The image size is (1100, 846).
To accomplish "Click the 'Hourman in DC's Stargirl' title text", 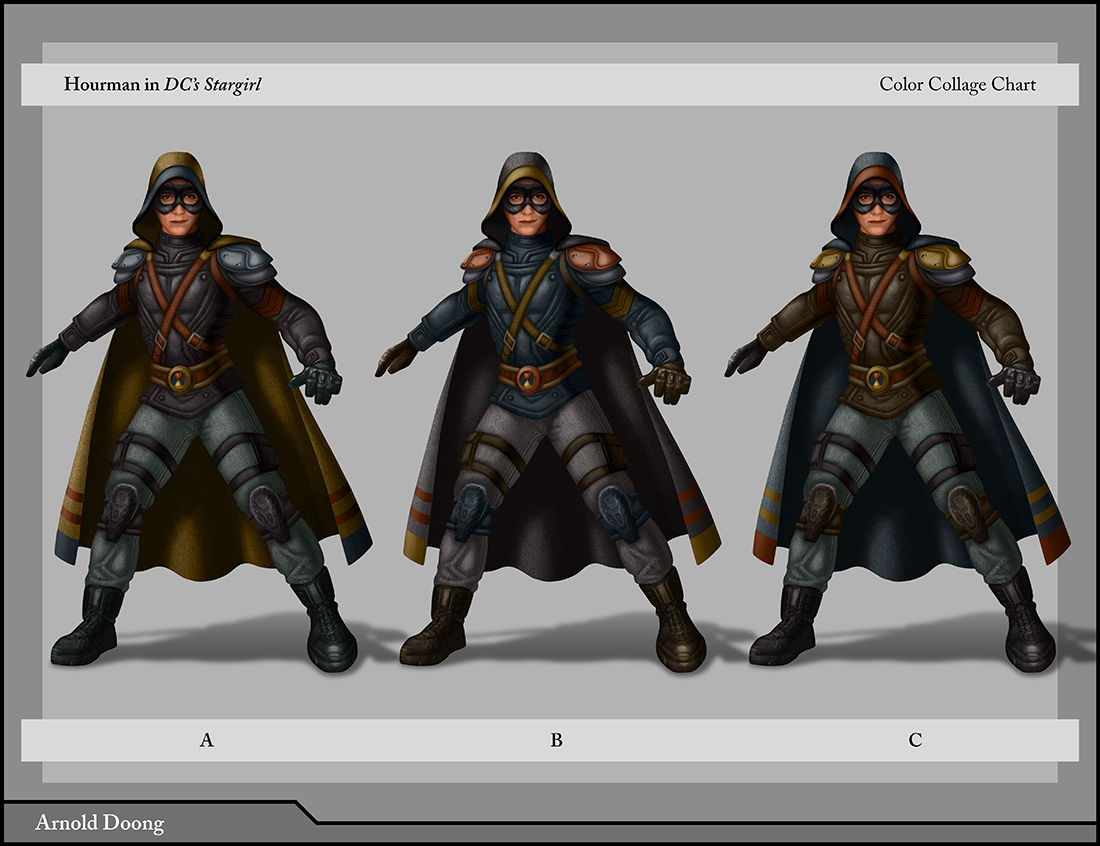I will [x=163, y=84].
